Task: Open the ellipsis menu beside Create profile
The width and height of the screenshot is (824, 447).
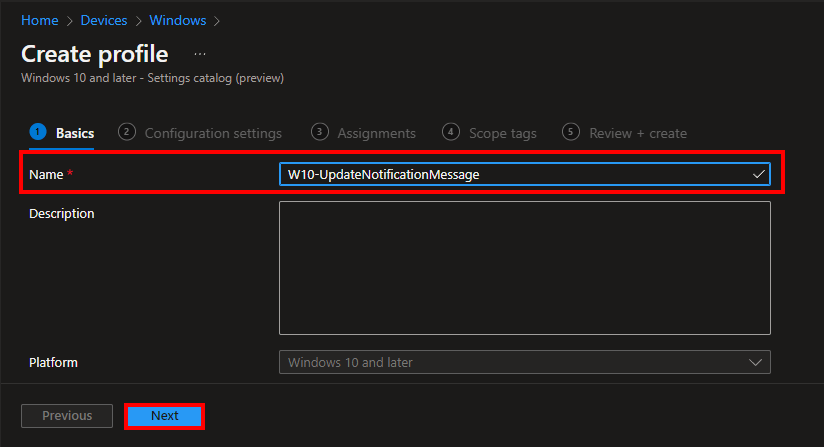Action: coord(200,54)
